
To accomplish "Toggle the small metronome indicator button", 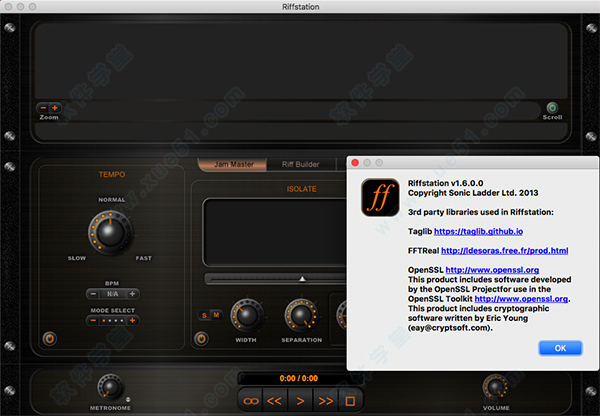I will 128,400.
